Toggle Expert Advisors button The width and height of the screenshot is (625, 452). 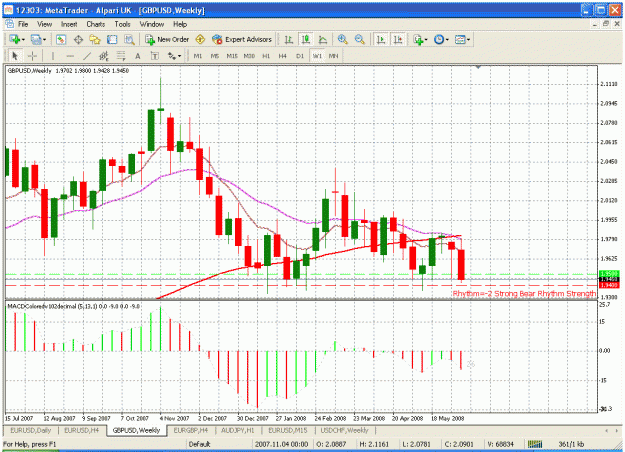coord(242,39)
